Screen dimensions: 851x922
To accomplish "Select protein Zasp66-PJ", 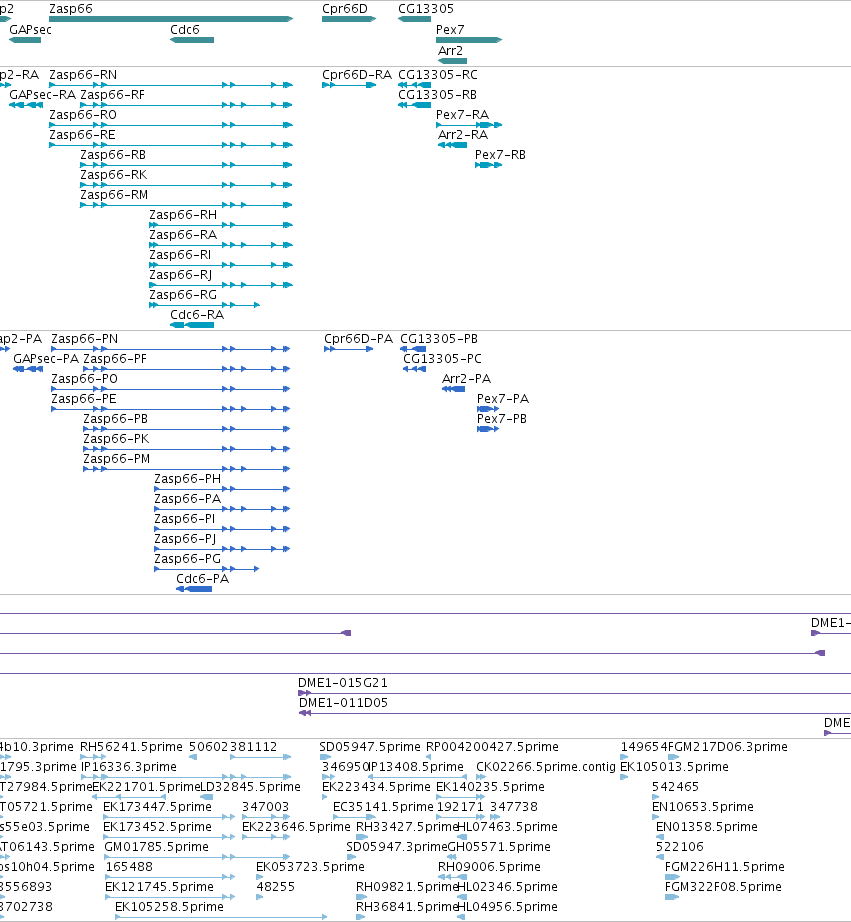I will 185,539.
